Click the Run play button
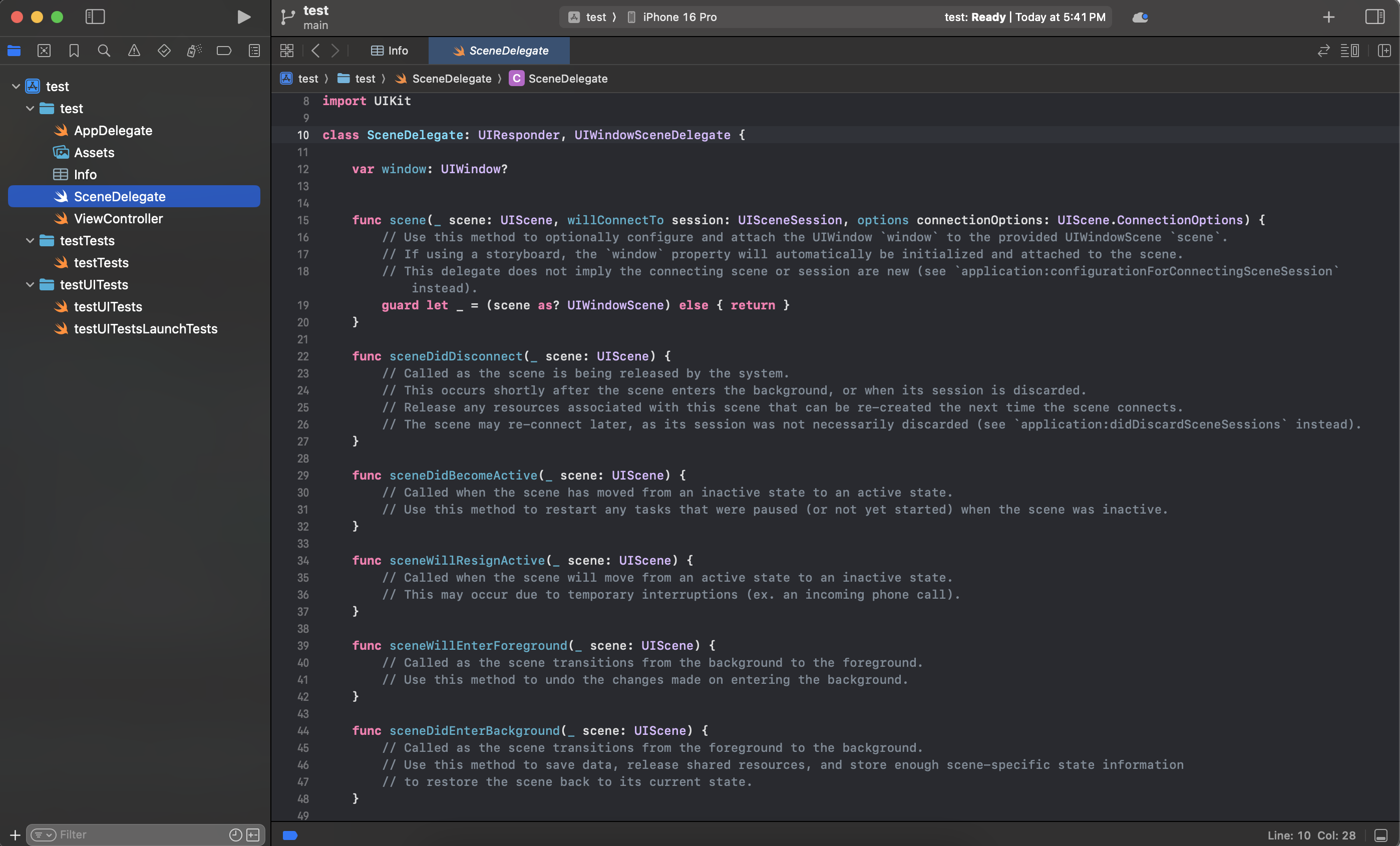 click(x=244, y=17)
